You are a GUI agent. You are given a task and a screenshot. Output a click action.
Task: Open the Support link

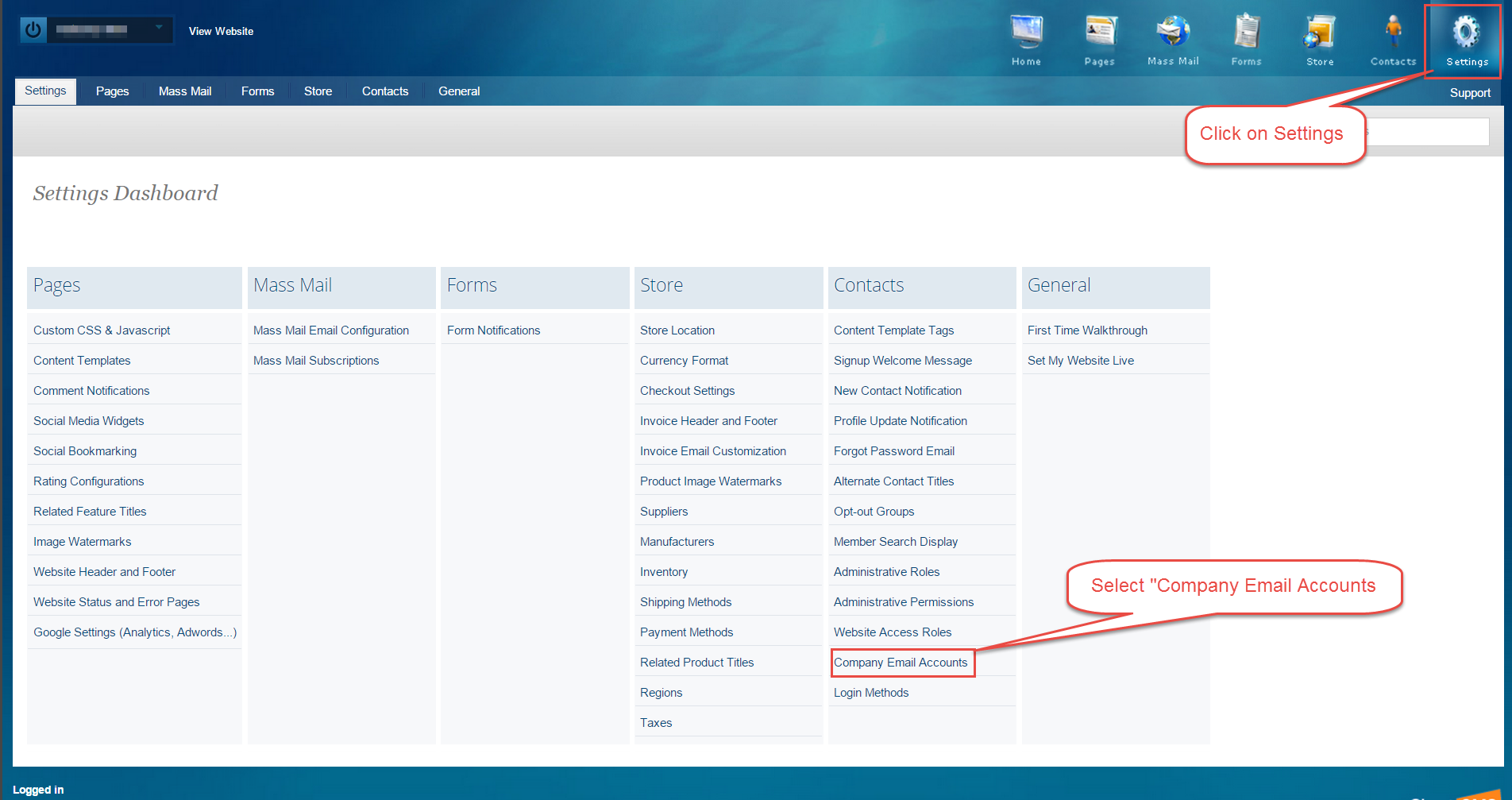point(1470,93)
